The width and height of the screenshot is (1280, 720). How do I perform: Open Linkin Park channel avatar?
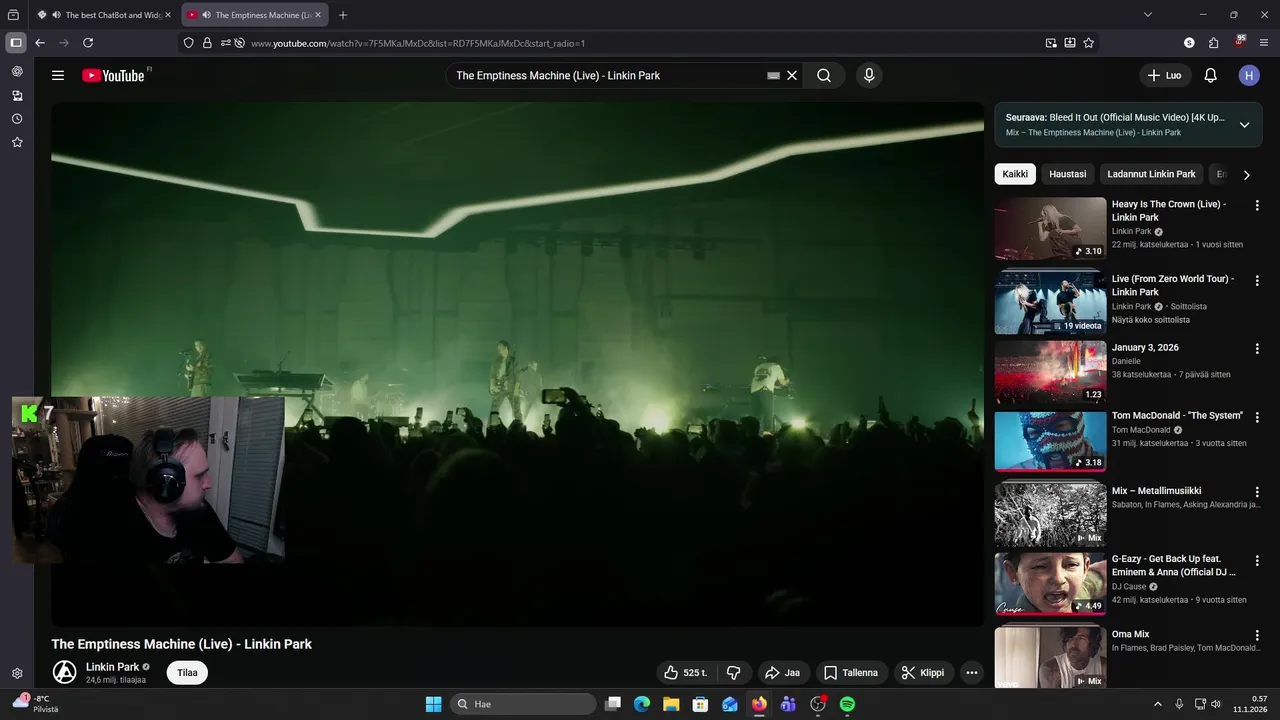click(64, 672)
